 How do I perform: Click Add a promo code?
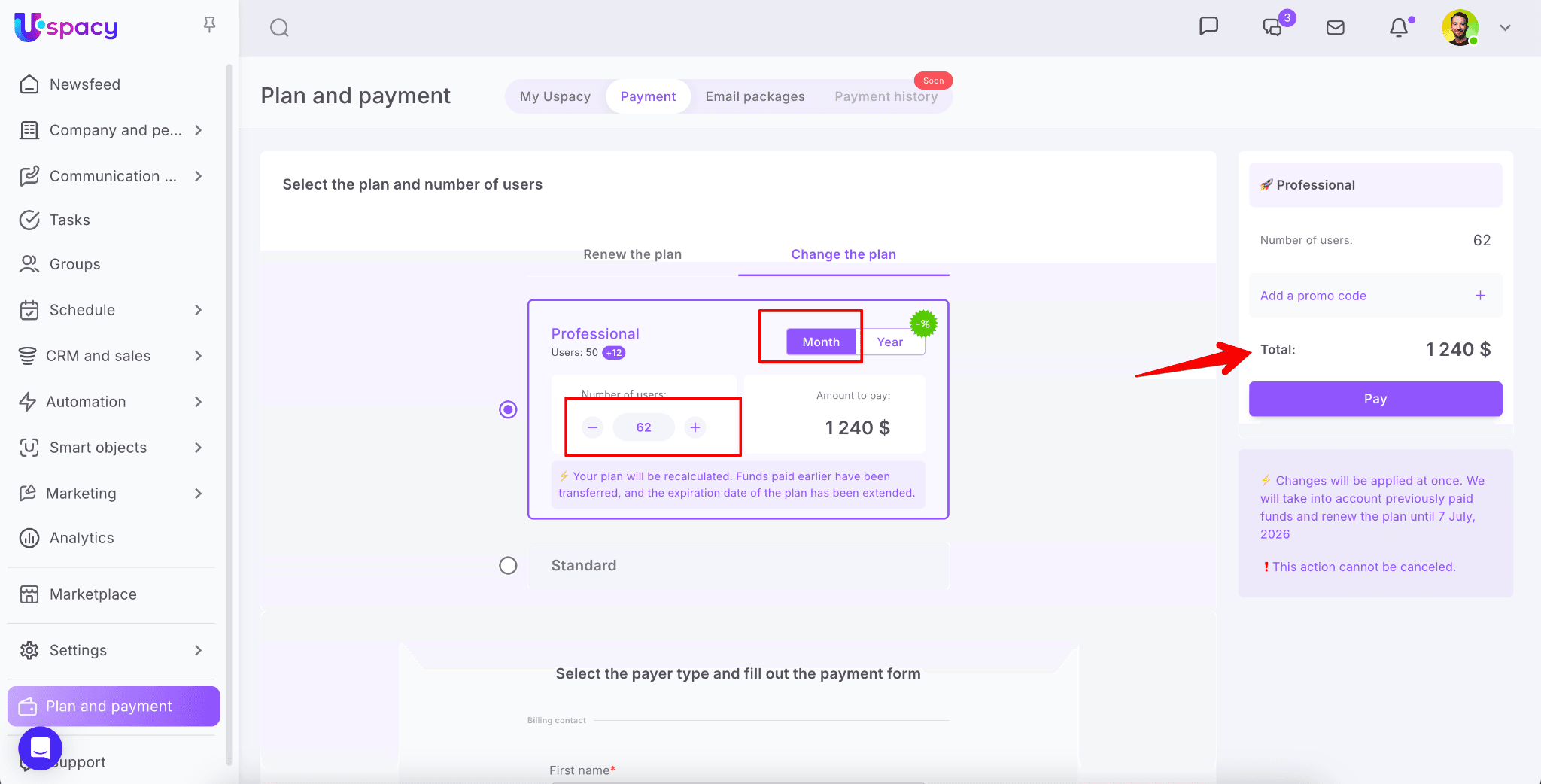pos(1313,296)
